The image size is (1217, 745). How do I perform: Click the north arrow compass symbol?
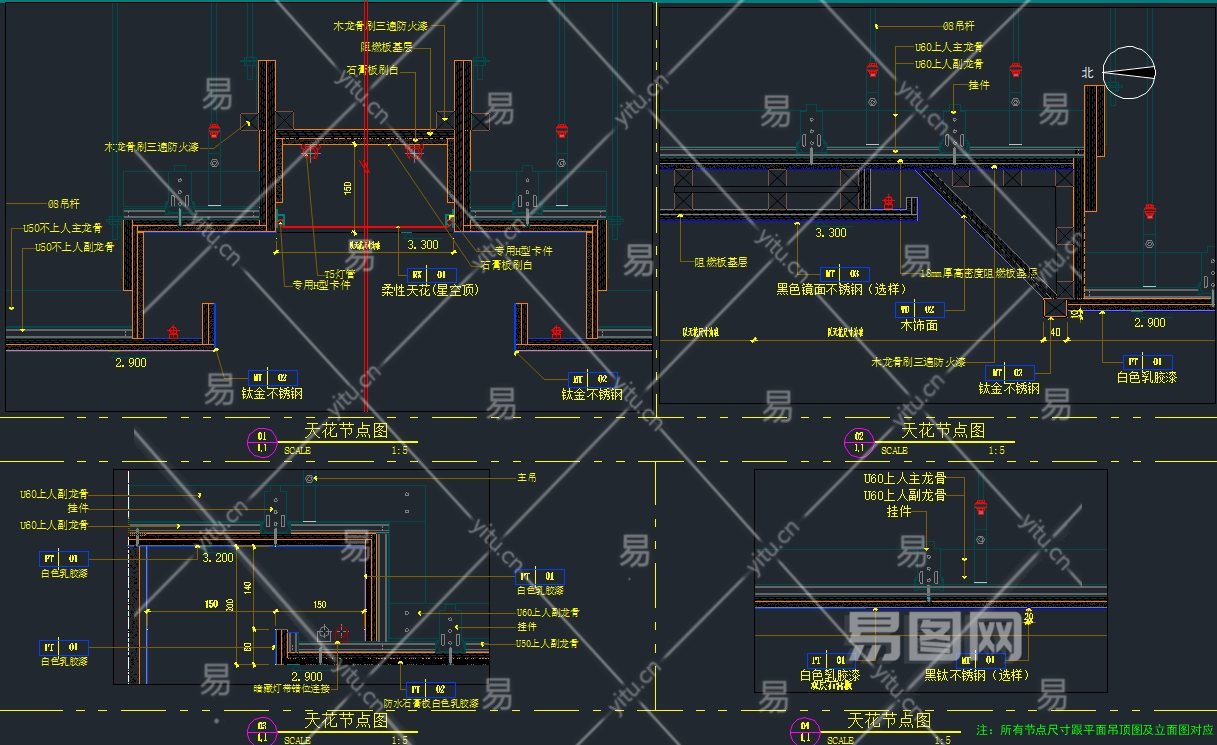pos(1128,71)
